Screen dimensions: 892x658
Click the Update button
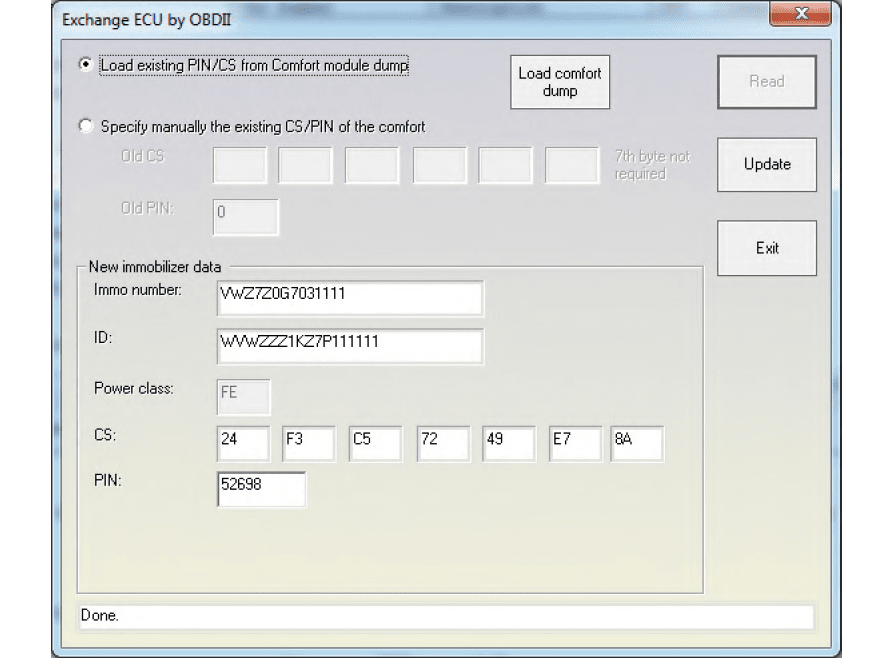point(767,164)
